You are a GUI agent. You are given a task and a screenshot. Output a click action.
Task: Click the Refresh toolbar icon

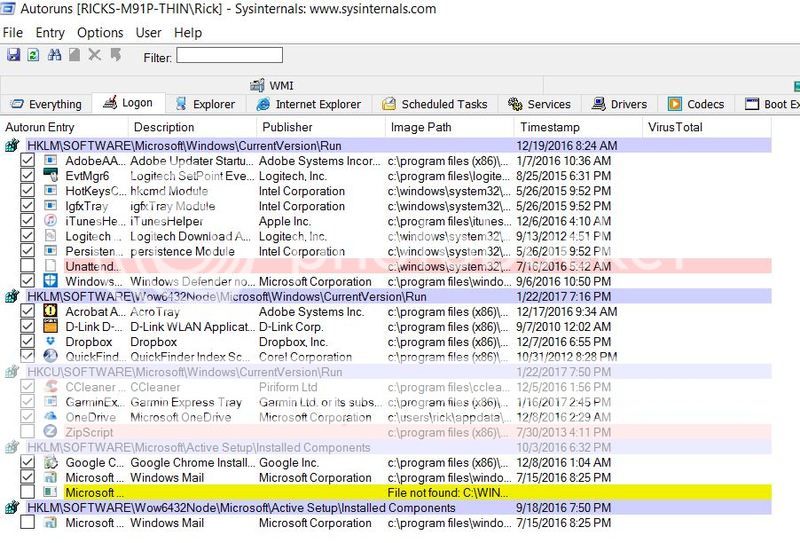click(34, 55)
